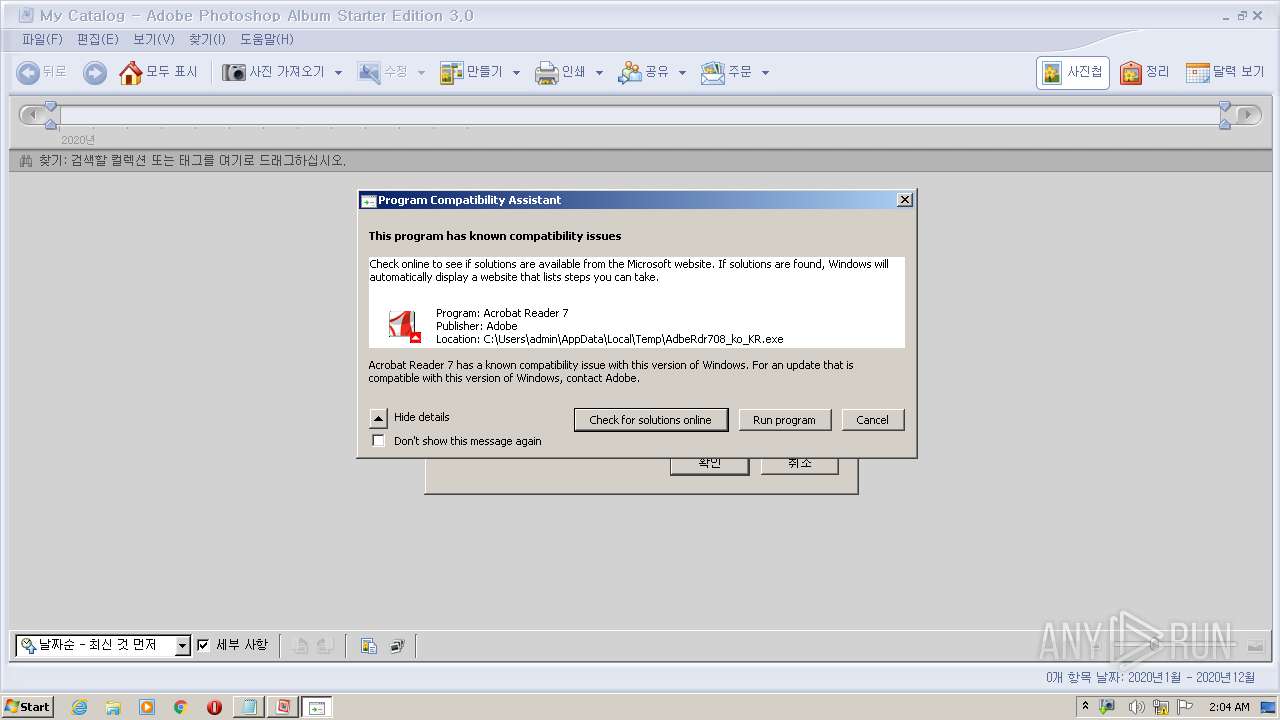Click the rotate right icon in bottom bar

(324, 646)
